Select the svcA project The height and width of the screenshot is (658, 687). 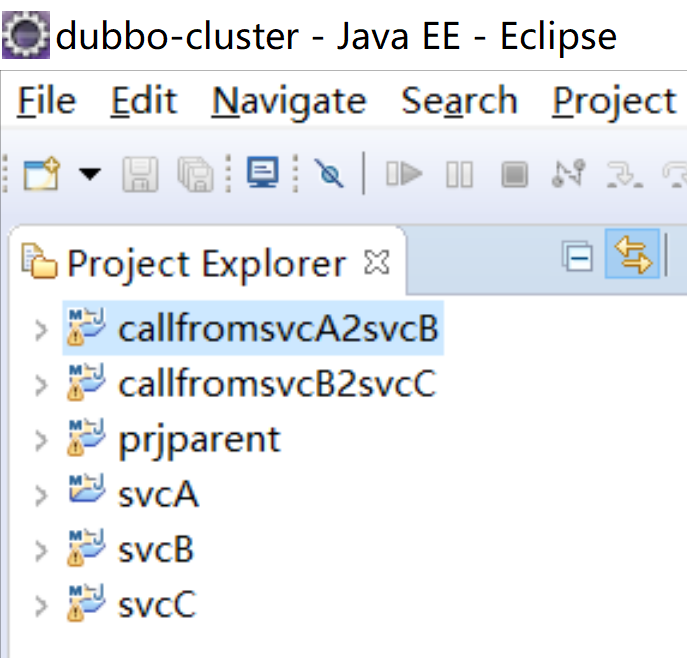coord(157,495)
